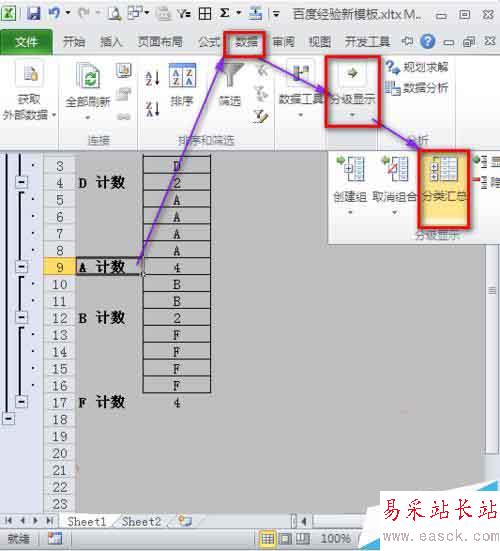The width and height of the screenshot is (500, 551).
Task: Select row header 3
Action: [59, 166]
